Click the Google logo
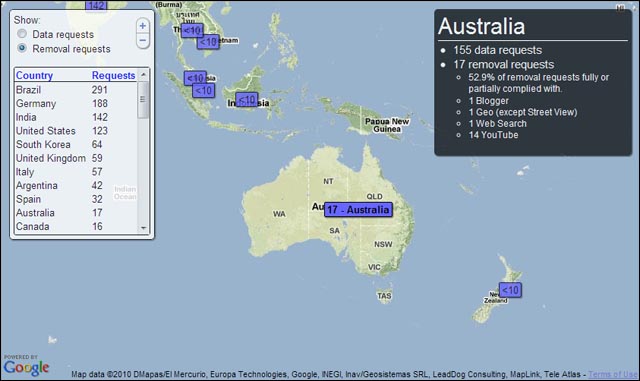This screenshot has height=381, width=640. 26,368
